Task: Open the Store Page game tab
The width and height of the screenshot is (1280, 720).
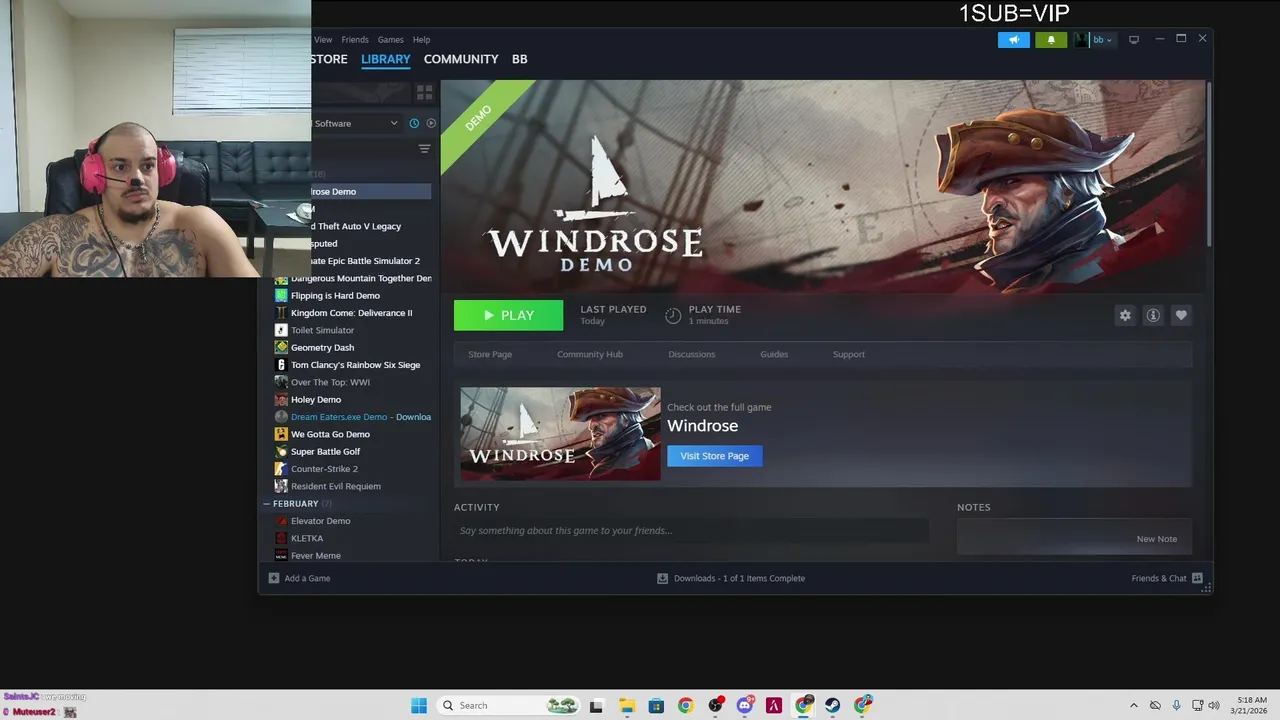Action: point(490,354)
